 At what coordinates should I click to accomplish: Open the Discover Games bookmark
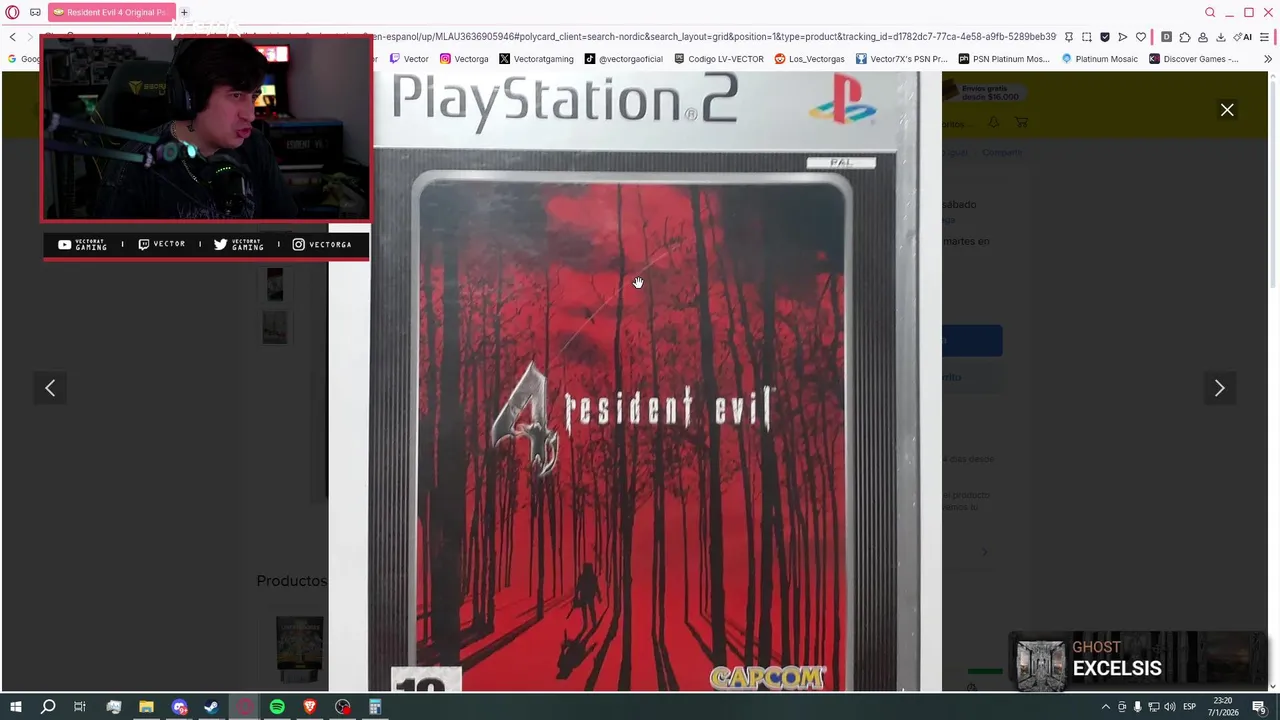click(x=1194, y=59)
